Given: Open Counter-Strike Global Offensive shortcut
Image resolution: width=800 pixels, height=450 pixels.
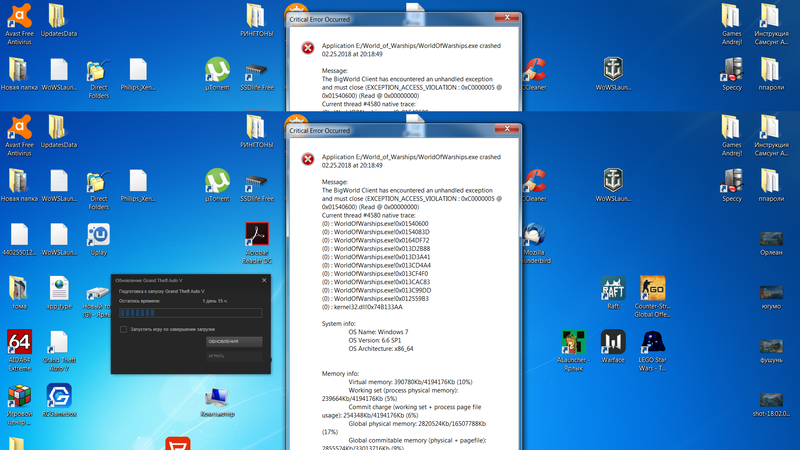Looking at the screenshot, I should [652, 289].
